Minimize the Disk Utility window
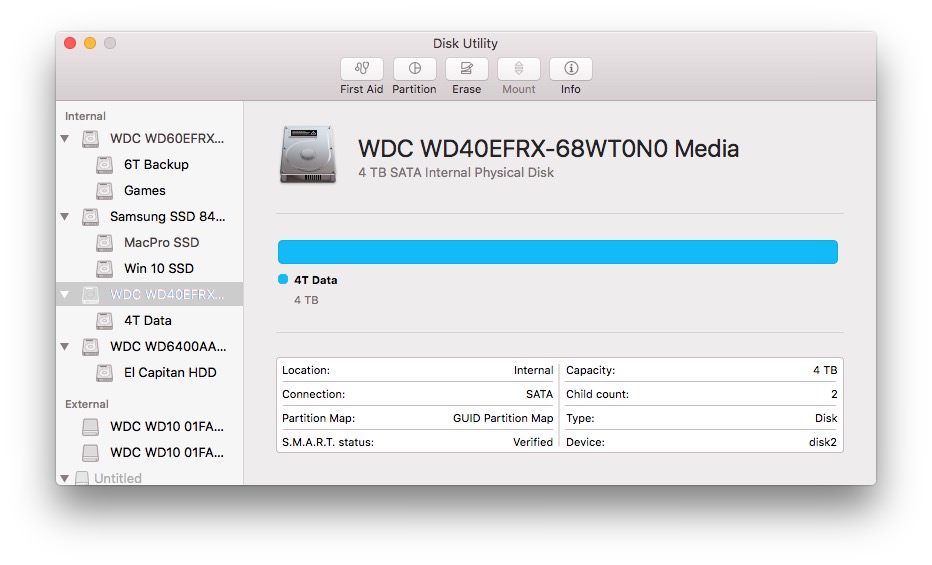 coord(90,43)
